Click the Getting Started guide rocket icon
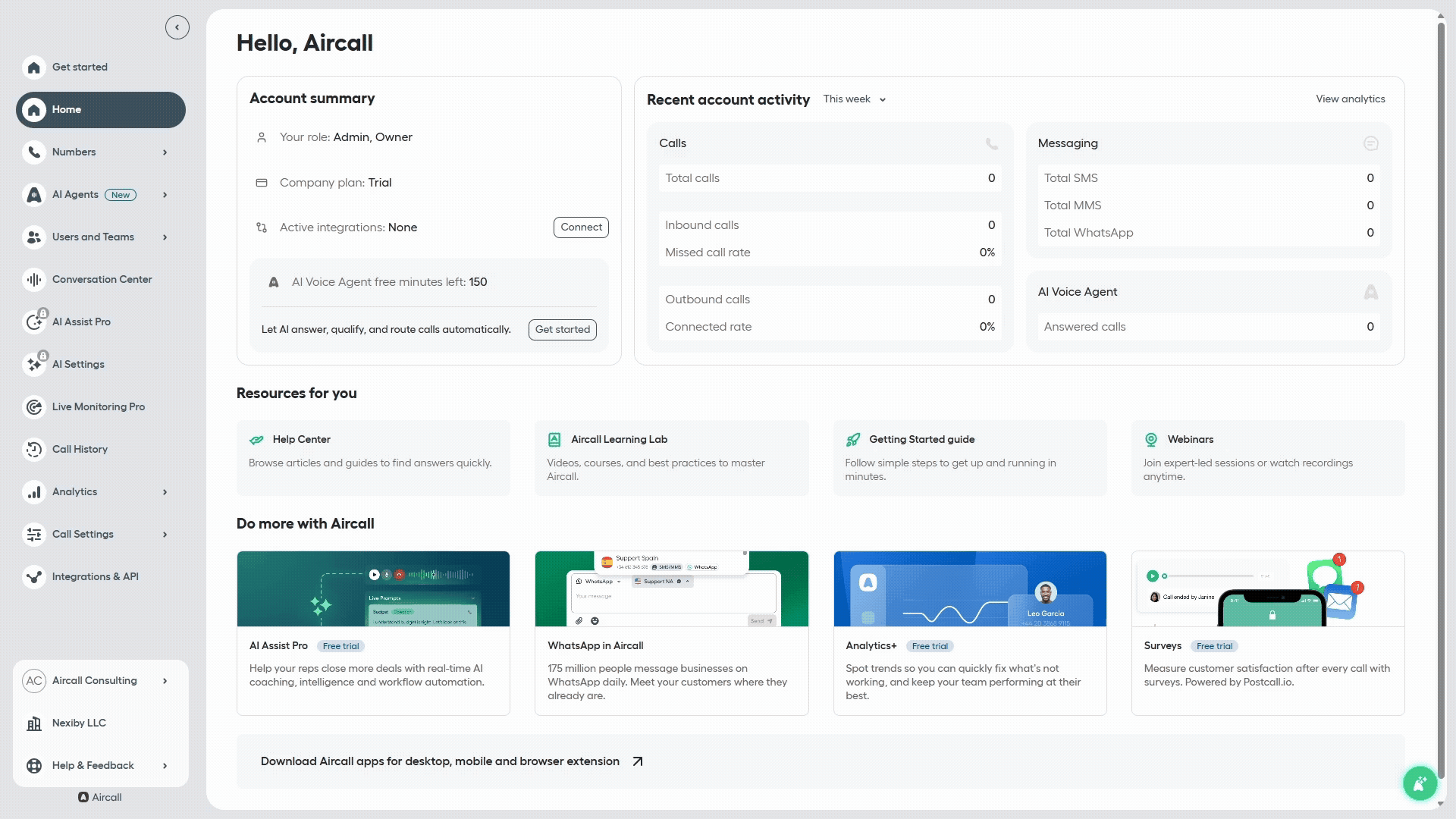1456x819 pixels. click(x=853, y=440)
